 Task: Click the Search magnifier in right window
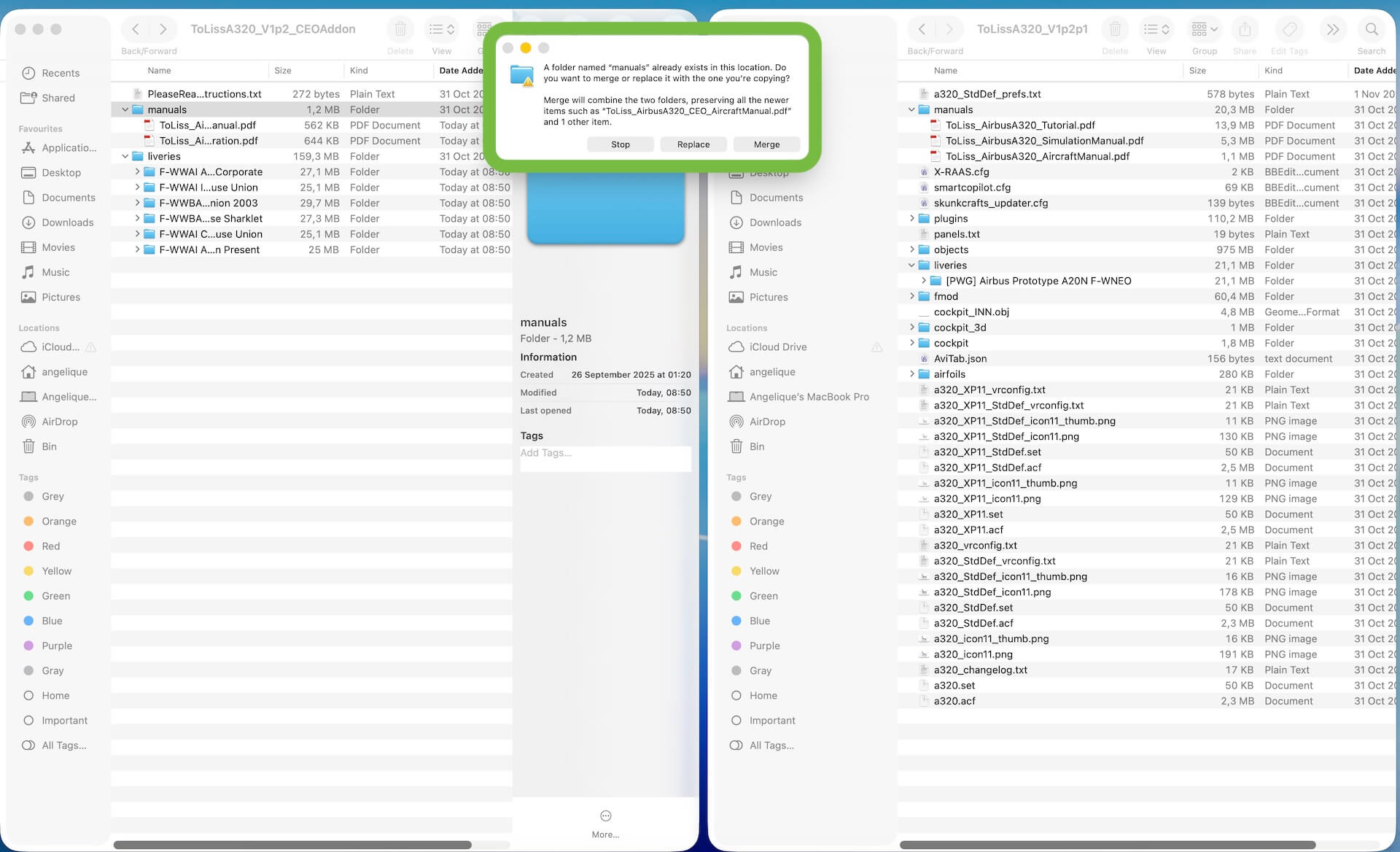1371,30
